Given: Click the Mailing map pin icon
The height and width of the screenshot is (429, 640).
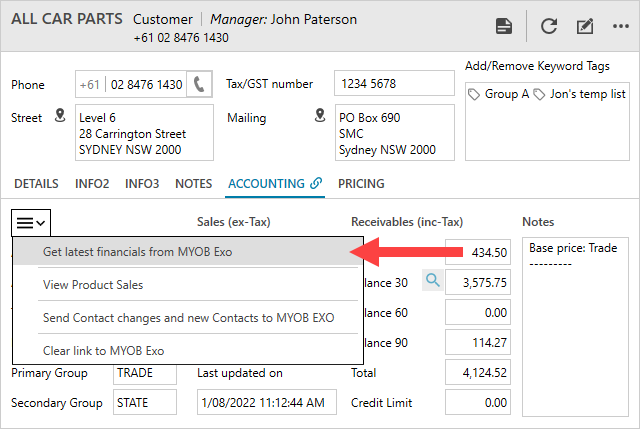Looking at the screenshot, I should click(x=320, y=116).
